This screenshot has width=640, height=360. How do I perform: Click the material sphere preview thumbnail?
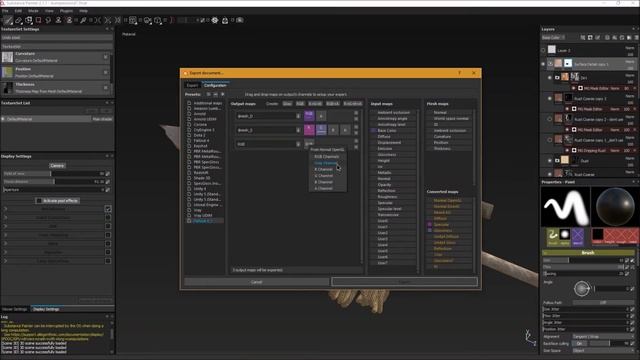click(615, 207)
